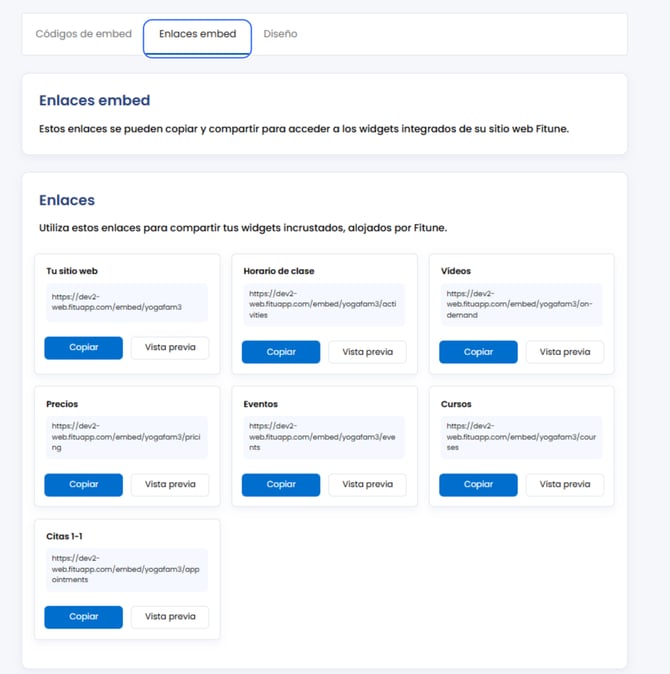Copy the Tu sitio web link

coord(83,347)
